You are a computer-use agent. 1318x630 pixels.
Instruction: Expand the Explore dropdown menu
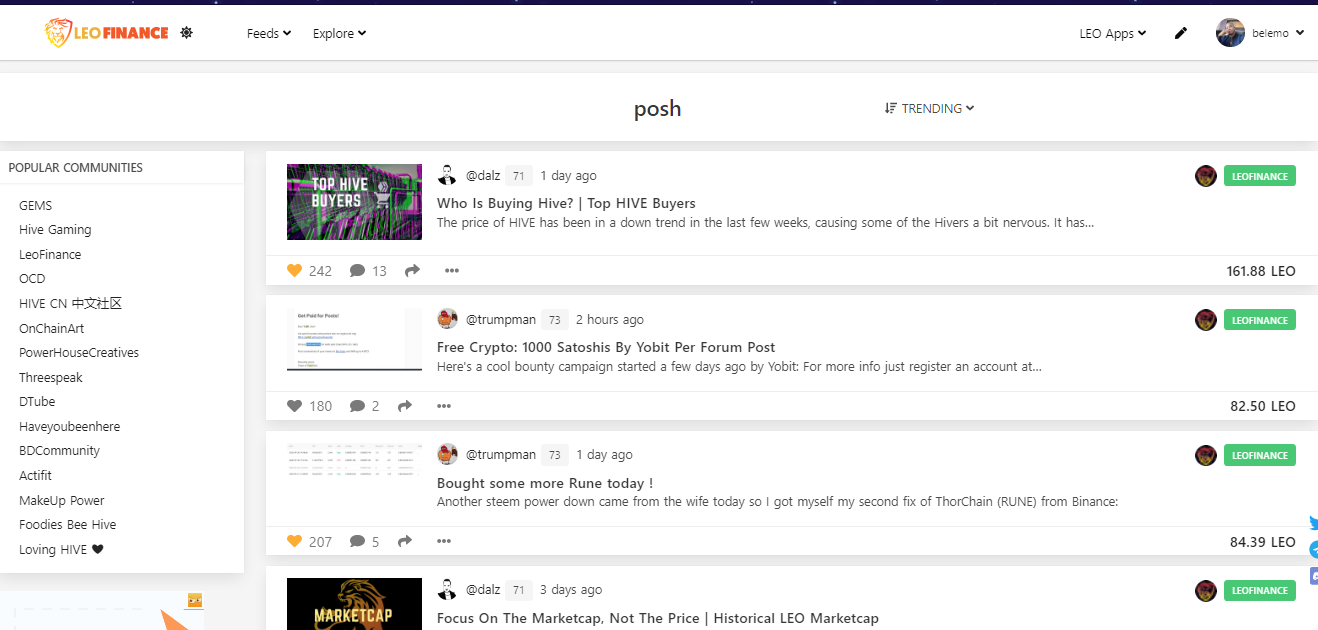pos(340,33)
